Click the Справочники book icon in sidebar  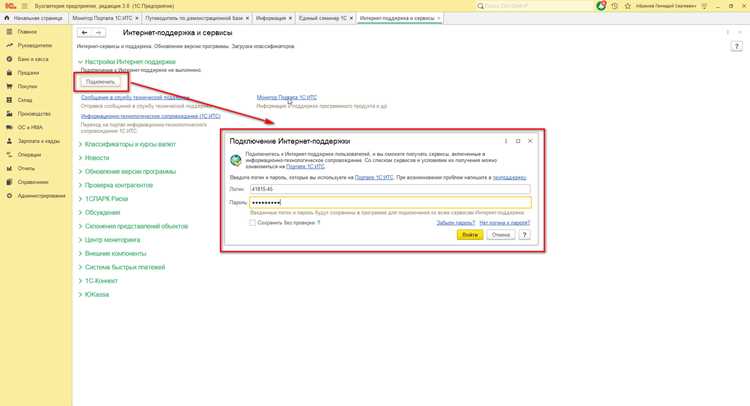click(x=9, y=182)
